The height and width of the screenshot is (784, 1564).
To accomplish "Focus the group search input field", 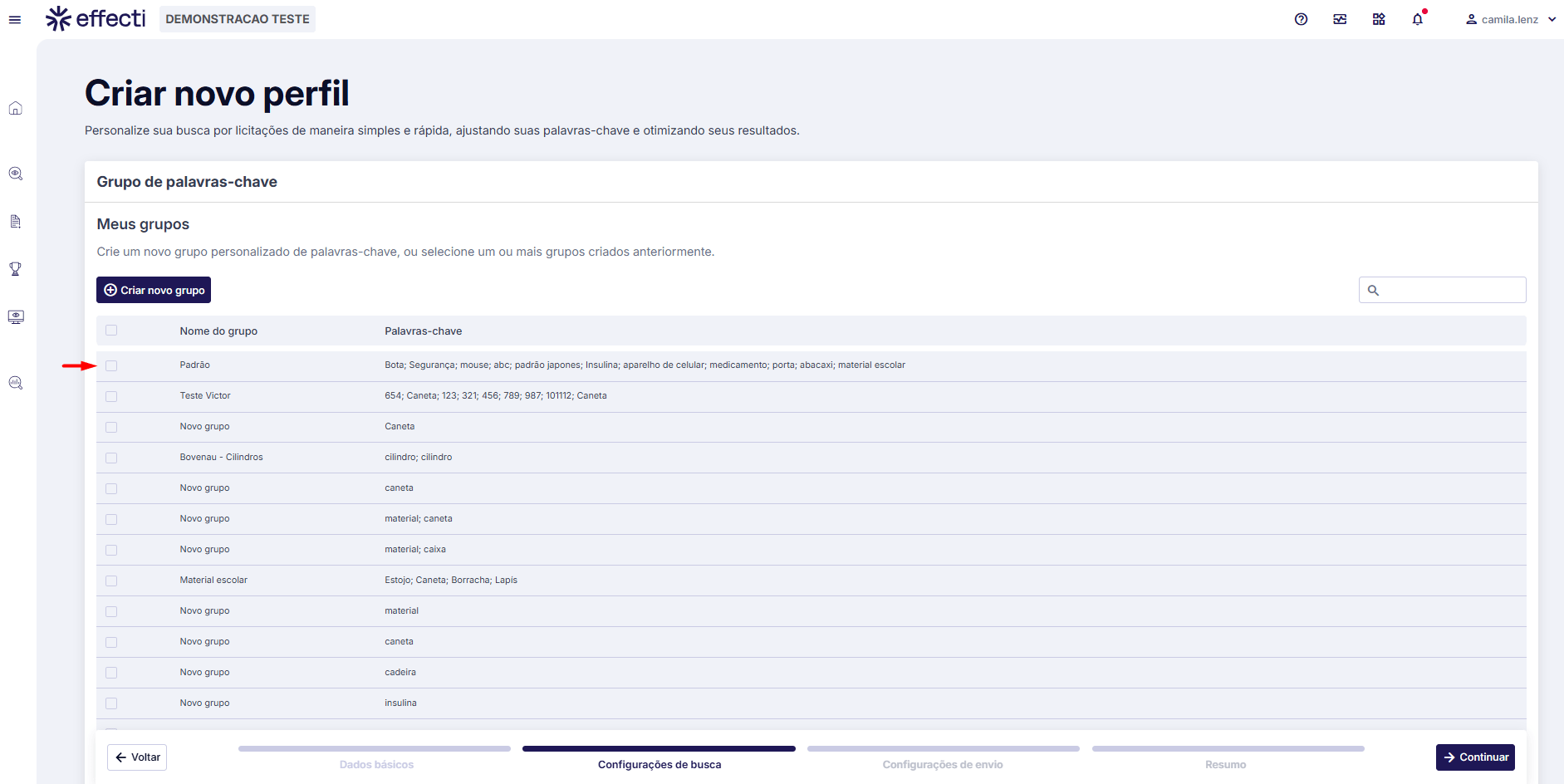I will pyautogui.click(x=1451, y=290).
